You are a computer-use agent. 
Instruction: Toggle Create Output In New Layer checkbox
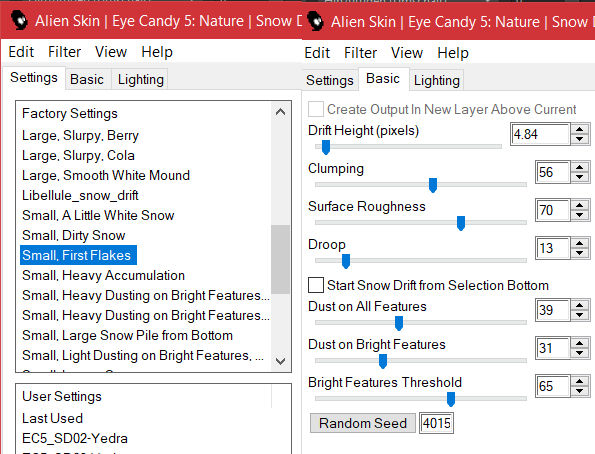click(x=316, y=109)
